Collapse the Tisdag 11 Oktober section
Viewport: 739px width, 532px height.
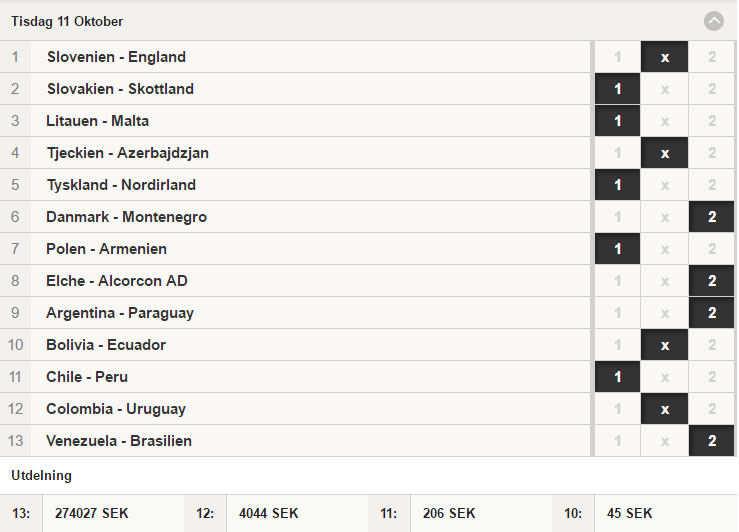tap(714, 21)
